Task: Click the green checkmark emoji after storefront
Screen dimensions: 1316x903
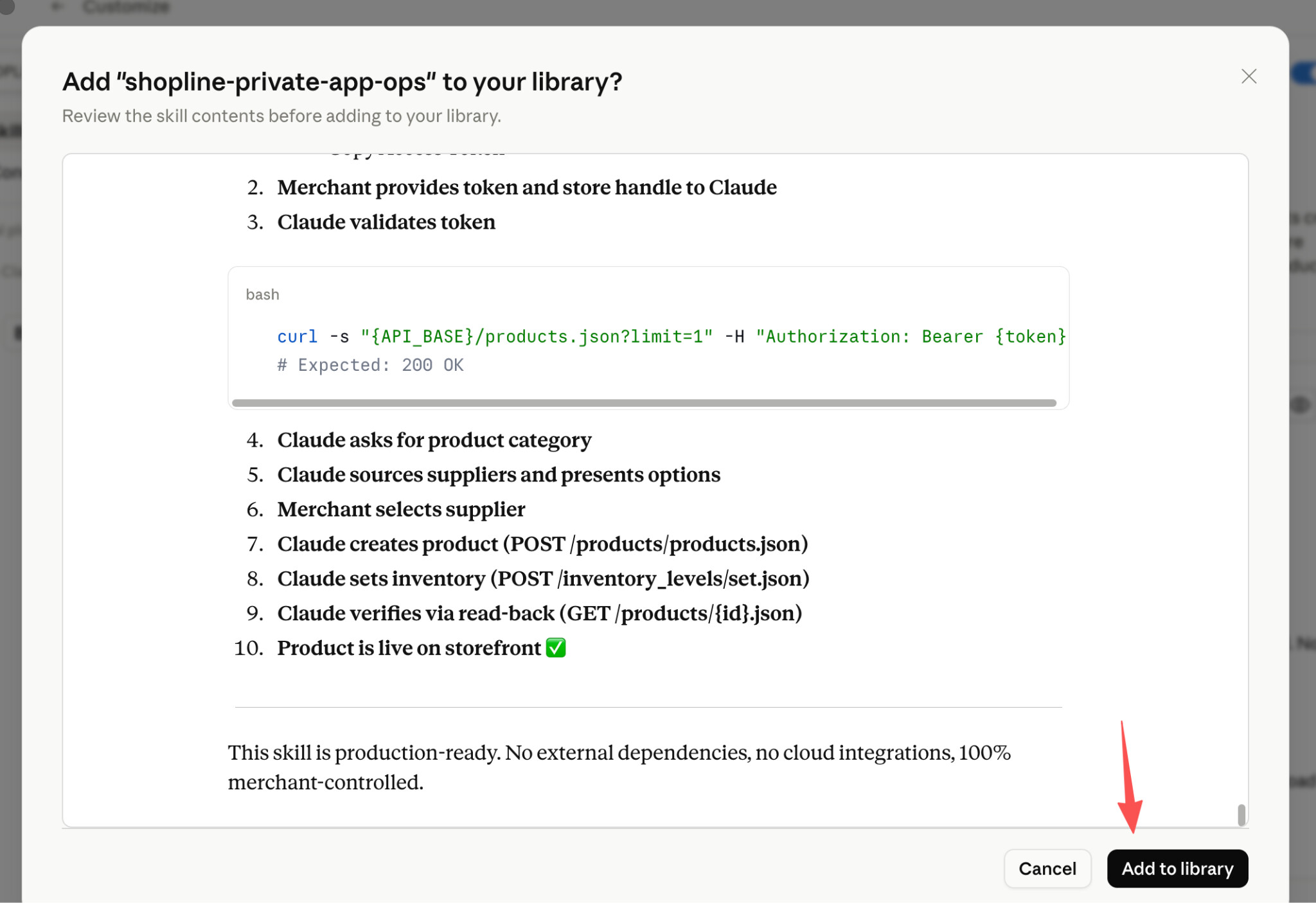Action: click(556, 648)
